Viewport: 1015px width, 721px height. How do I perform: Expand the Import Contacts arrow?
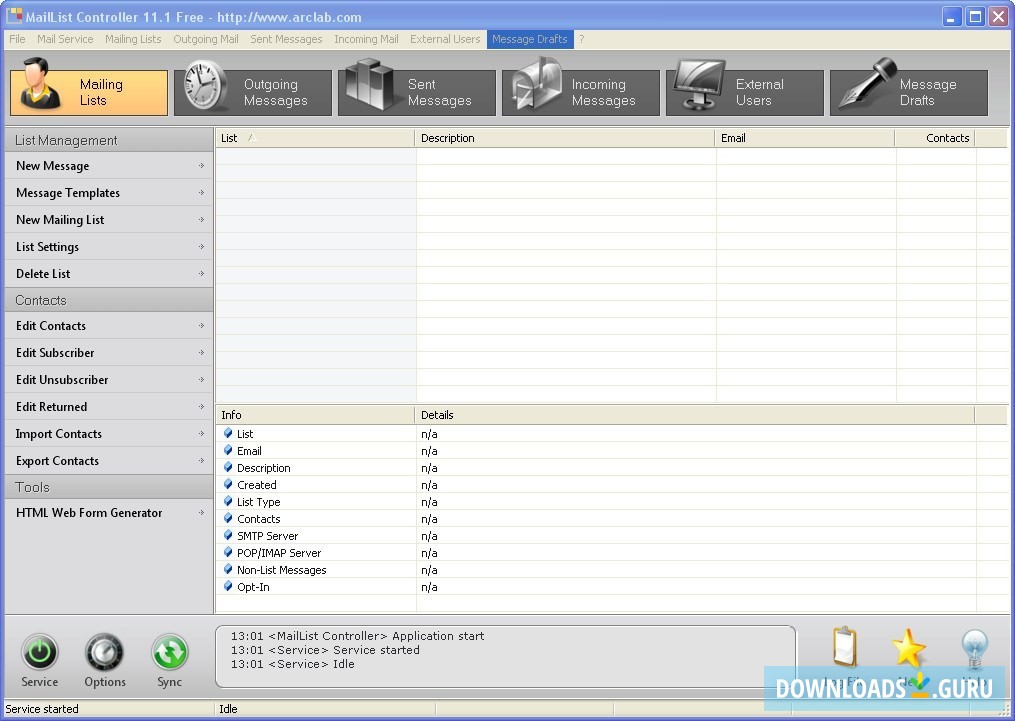201,434
